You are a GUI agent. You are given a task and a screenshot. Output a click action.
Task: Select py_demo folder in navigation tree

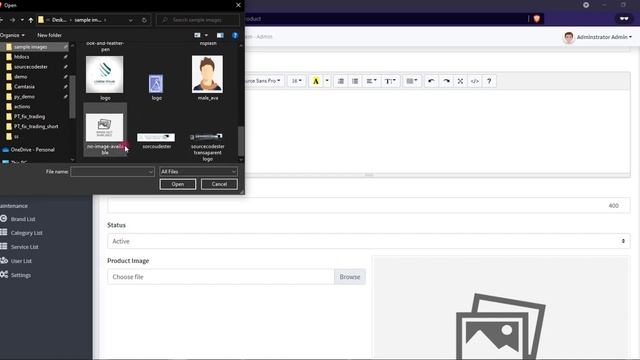pyautogui.click(x=24, y=97)
